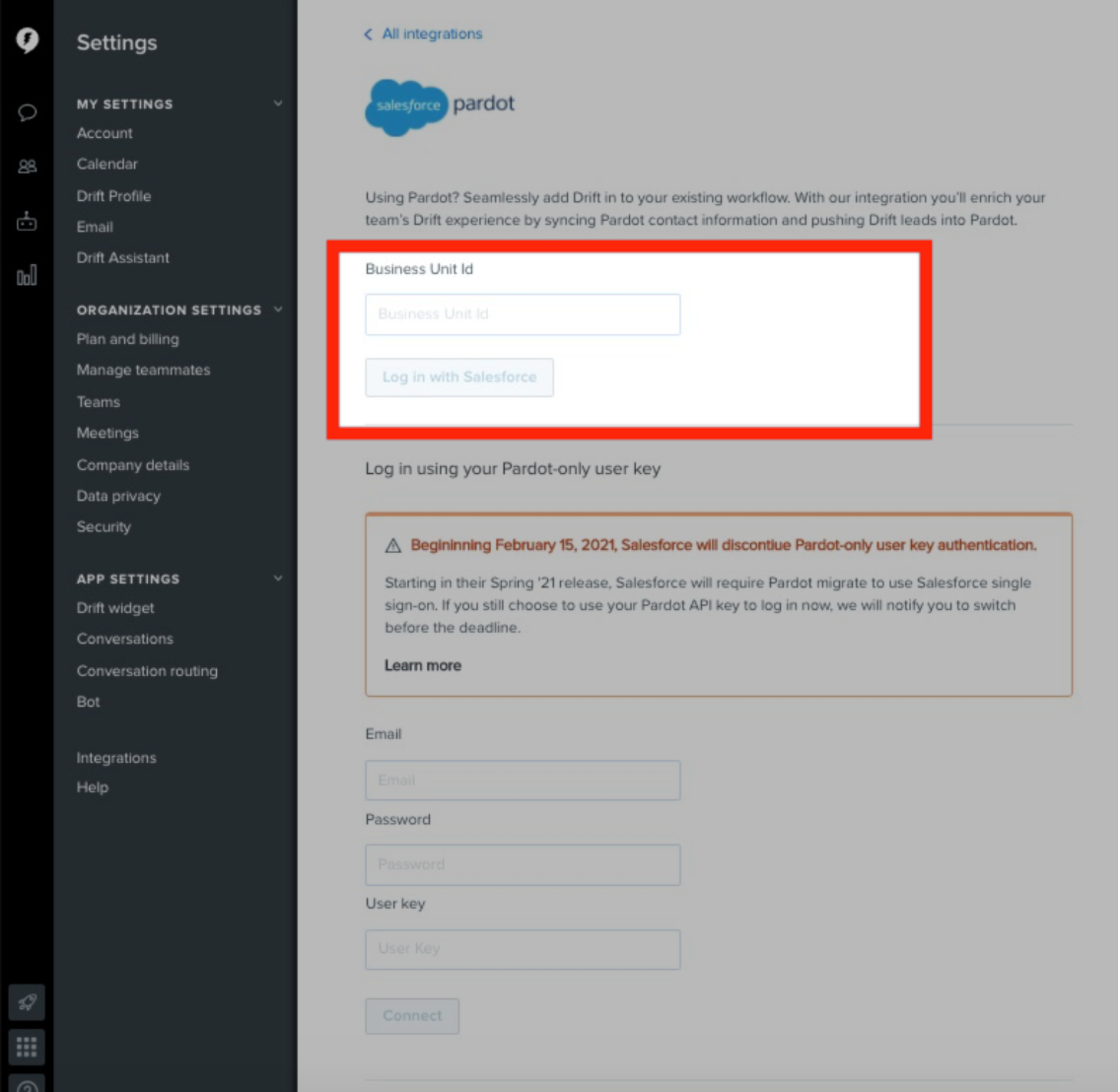Open Teams settings
Image resolution: width=1120 pixels, height=1092 pixels.
coord(99,402)
